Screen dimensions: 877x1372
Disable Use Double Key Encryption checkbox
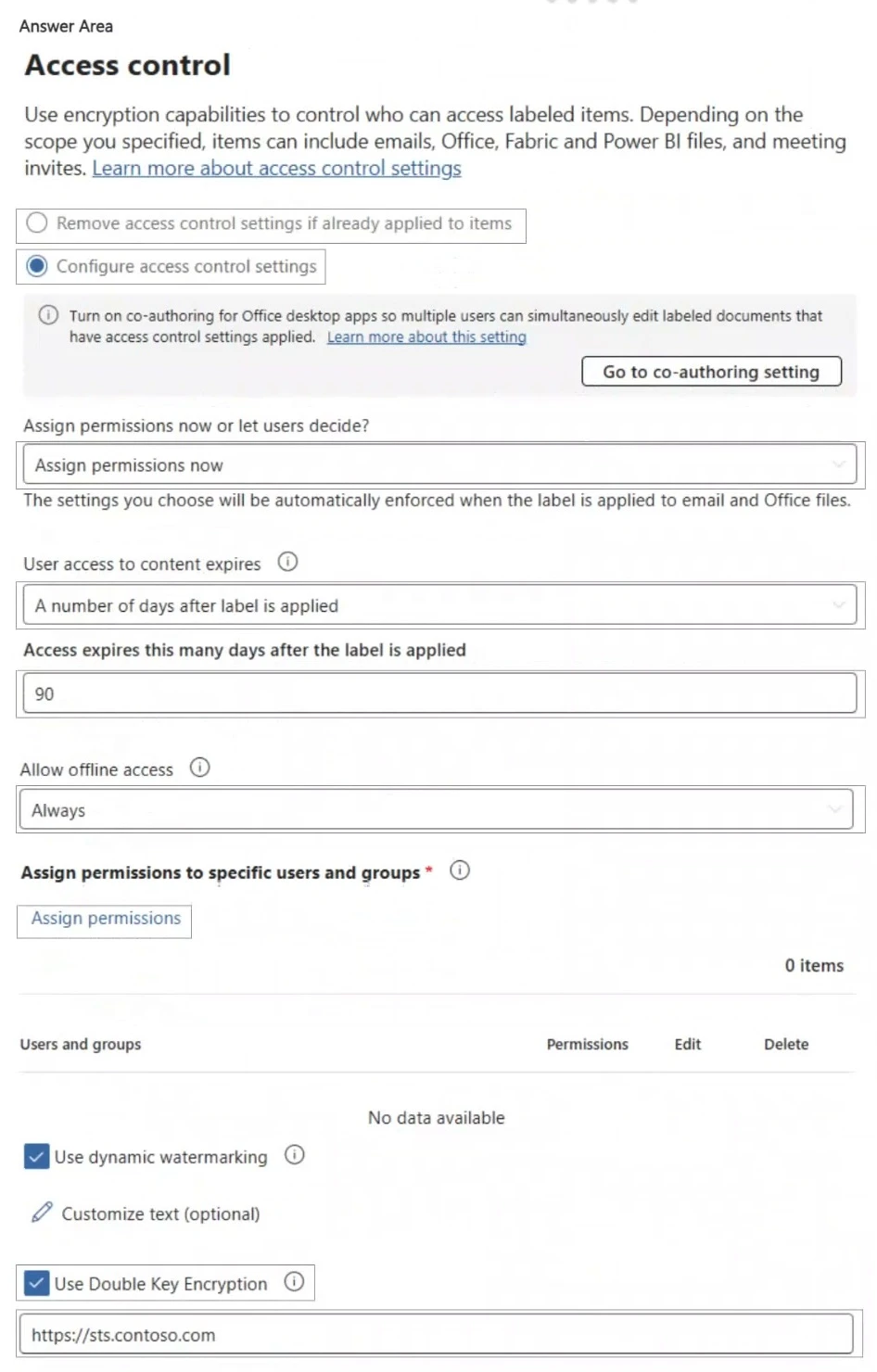tap(36, 1284)
